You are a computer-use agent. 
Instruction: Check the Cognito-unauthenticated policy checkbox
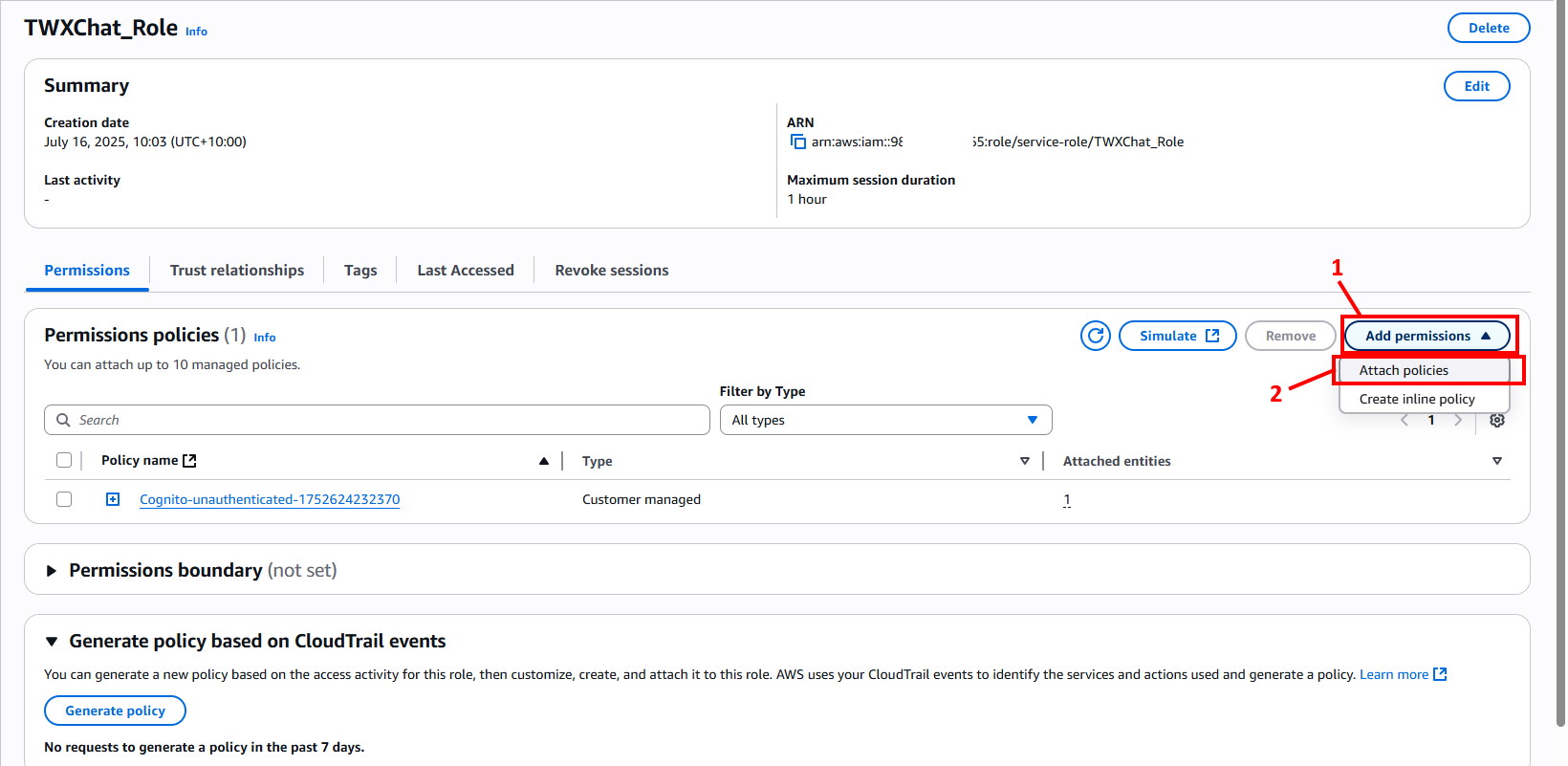coord(64,499)
